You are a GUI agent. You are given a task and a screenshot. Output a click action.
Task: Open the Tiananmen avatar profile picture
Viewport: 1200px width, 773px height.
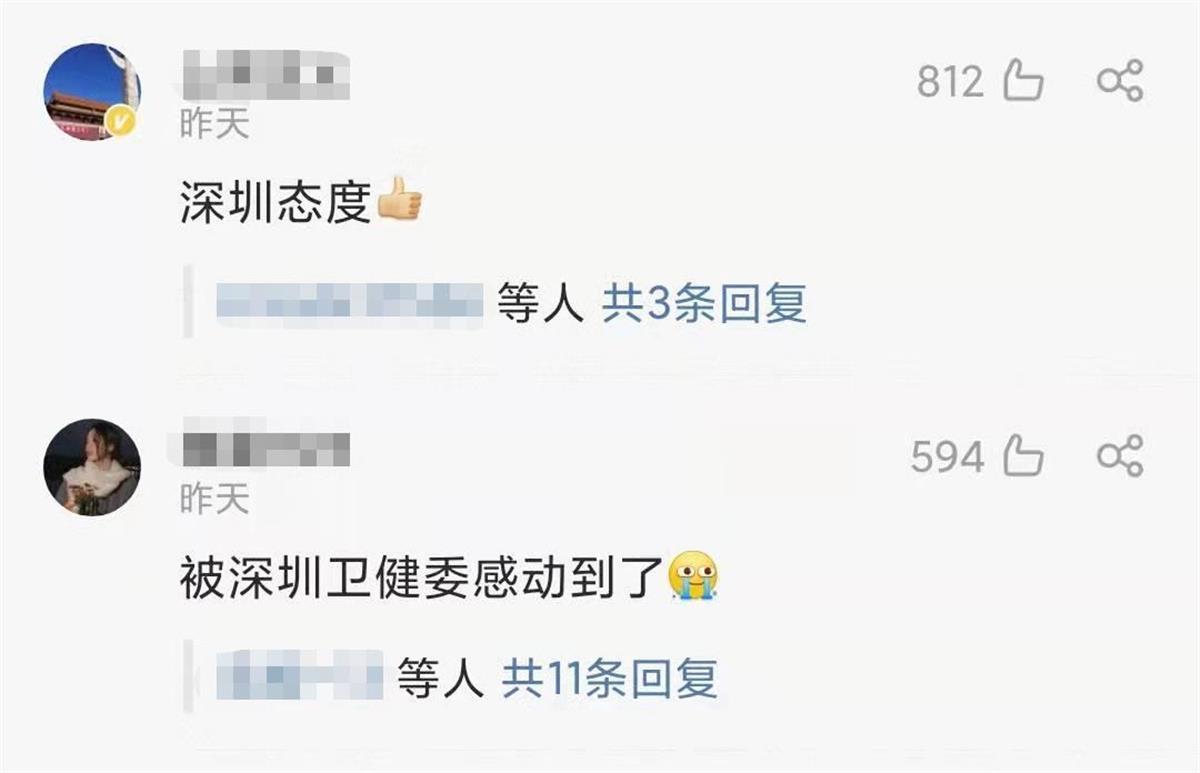point(92,92)
